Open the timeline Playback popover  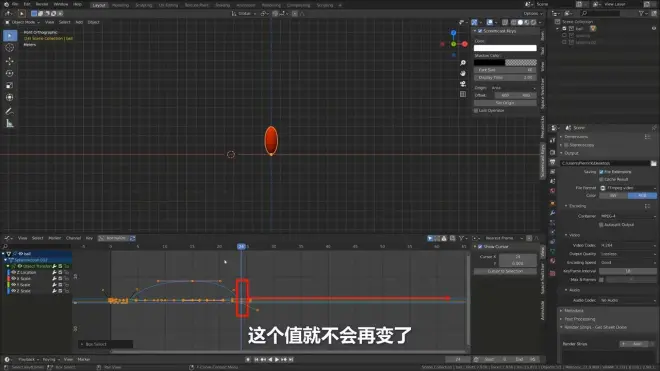28,360
